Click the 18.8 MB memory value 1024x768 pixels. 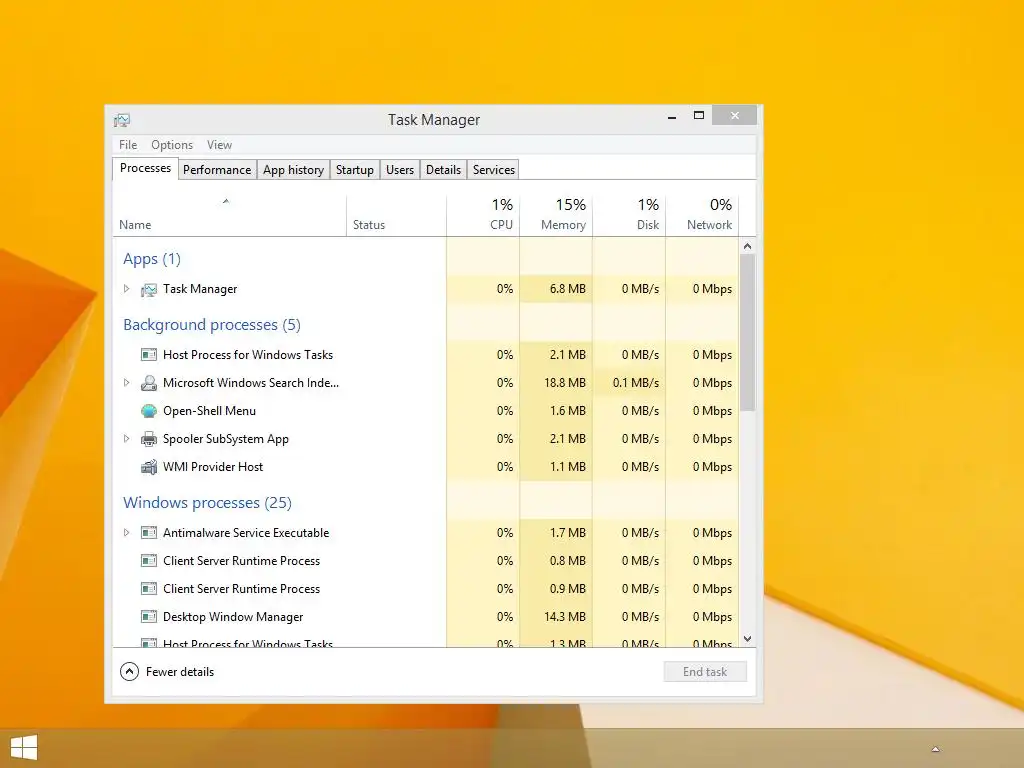(565, 383)
